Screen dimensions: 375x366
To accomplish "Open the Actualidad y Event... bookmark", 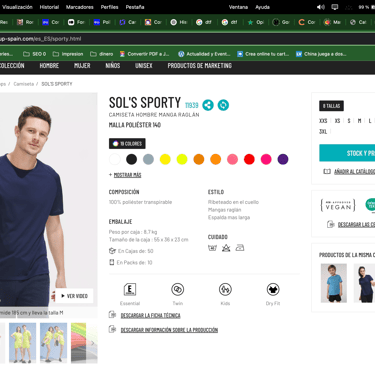I will (x=204, y=54).
